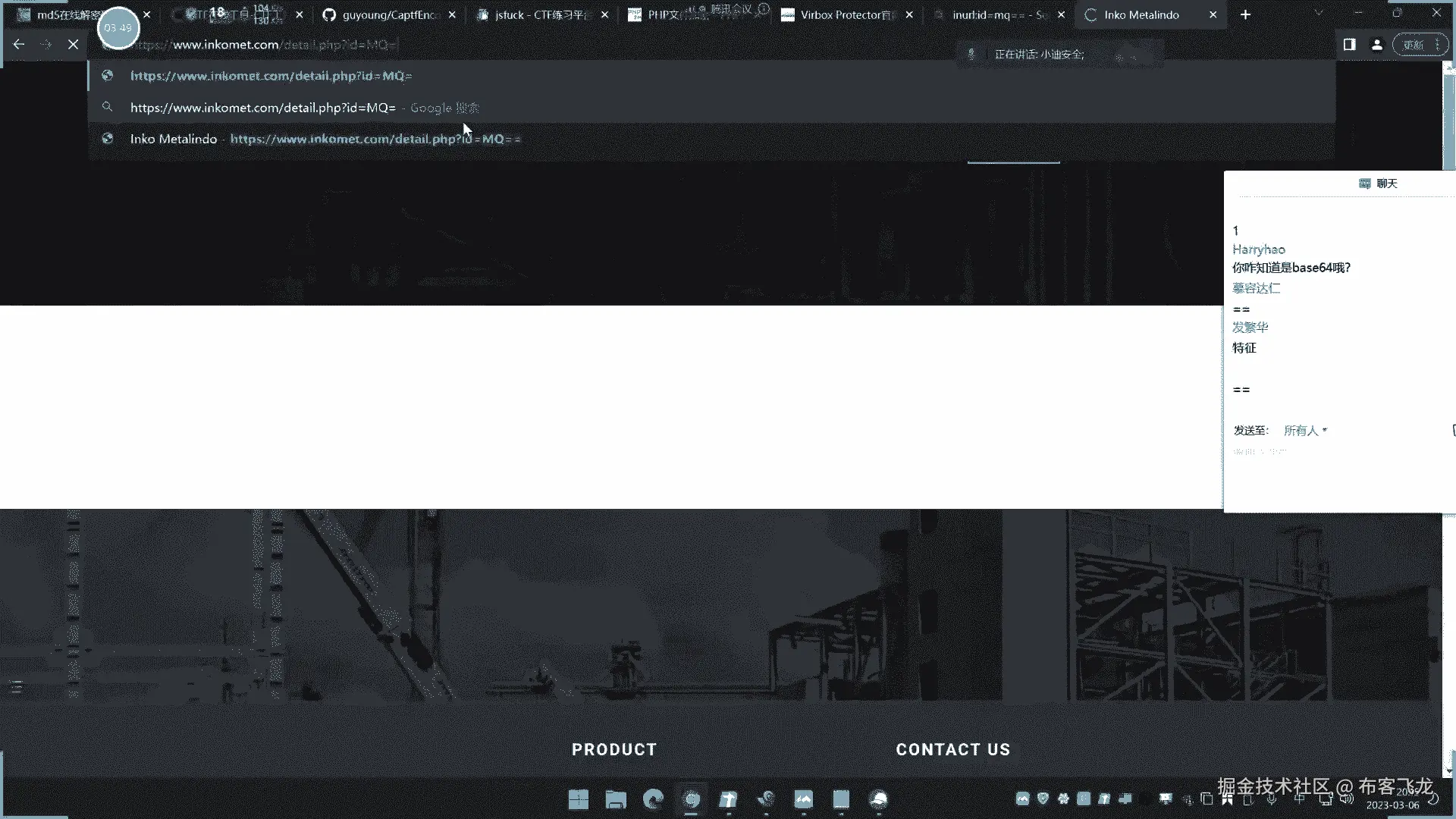Click the stop loading X button
The width and height of the screenshot is (1456, 819).
click(73, 45)
